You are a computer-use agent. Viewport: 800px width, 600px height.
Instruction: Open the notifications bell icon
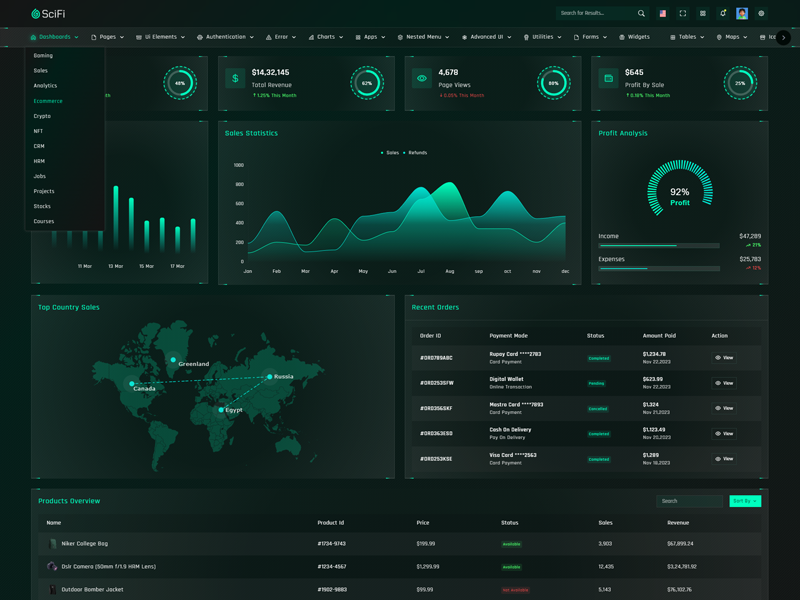coord(723,14)
